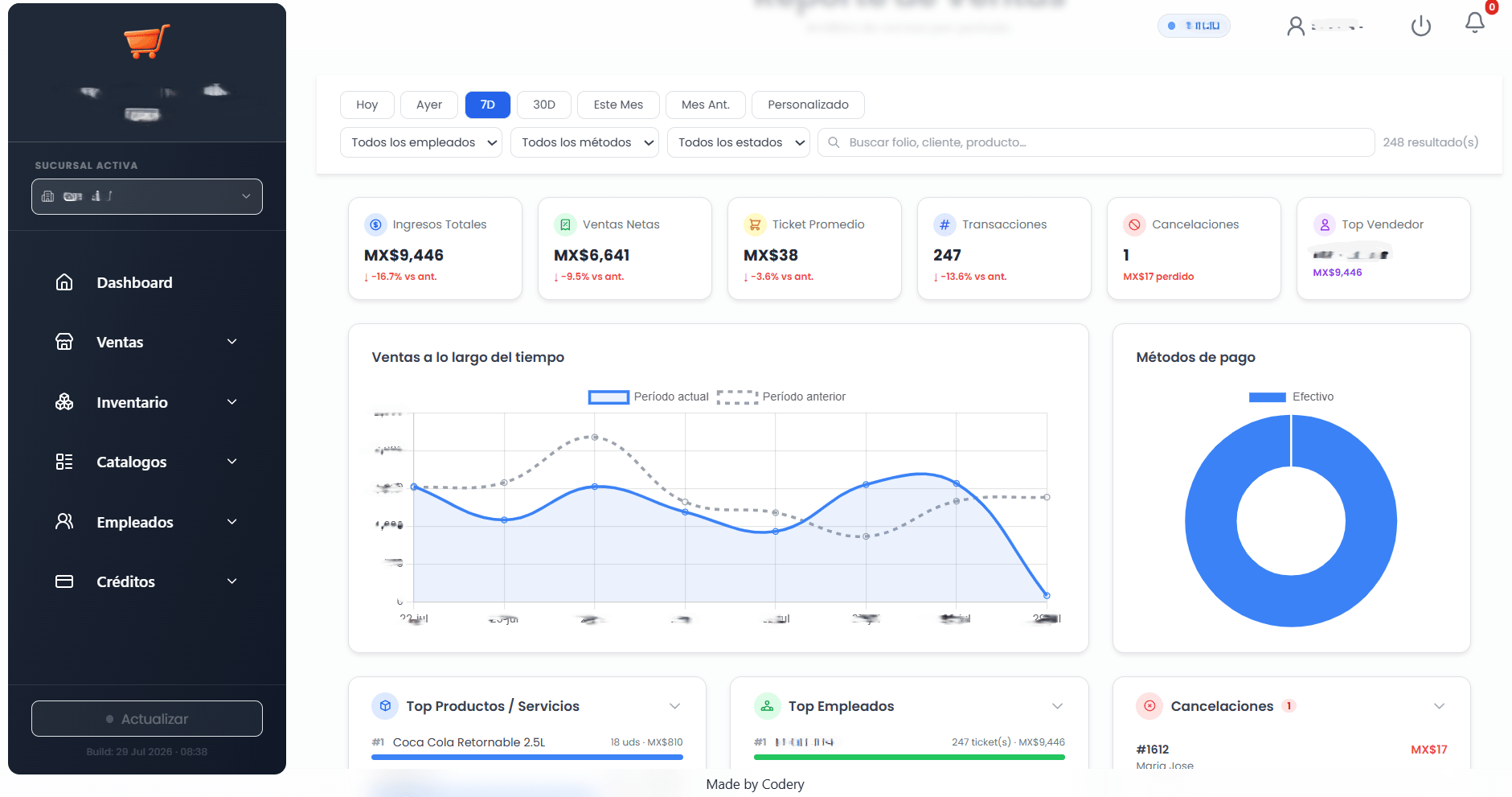Open the notifications bell

click(1475, 23)
